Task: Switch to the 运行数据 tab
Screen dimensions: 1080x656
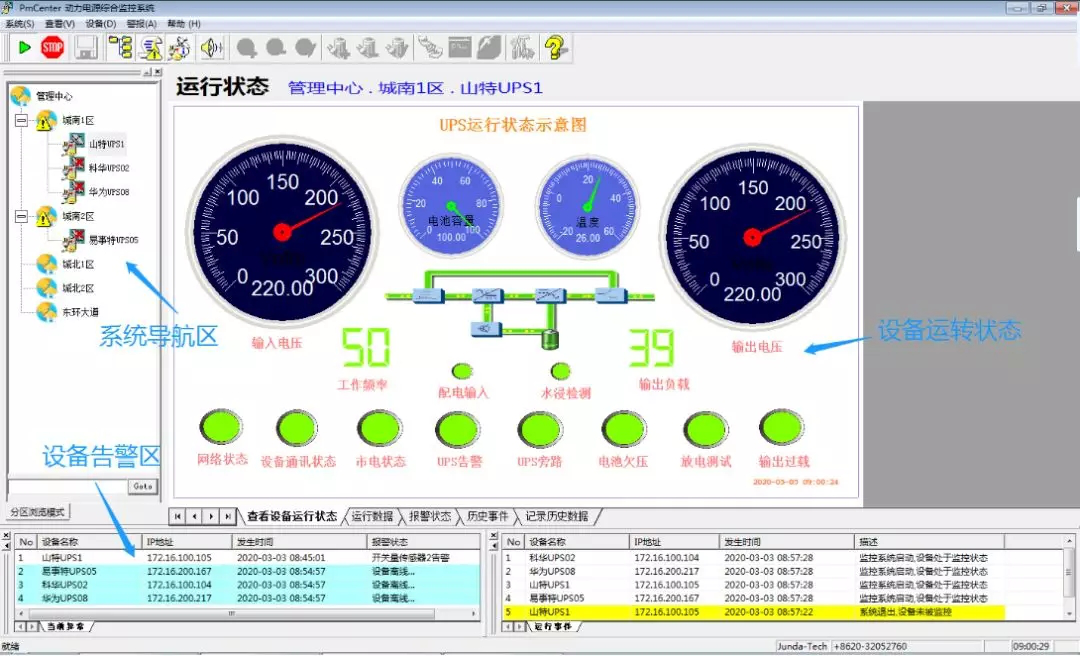Action: click(372, 517)
